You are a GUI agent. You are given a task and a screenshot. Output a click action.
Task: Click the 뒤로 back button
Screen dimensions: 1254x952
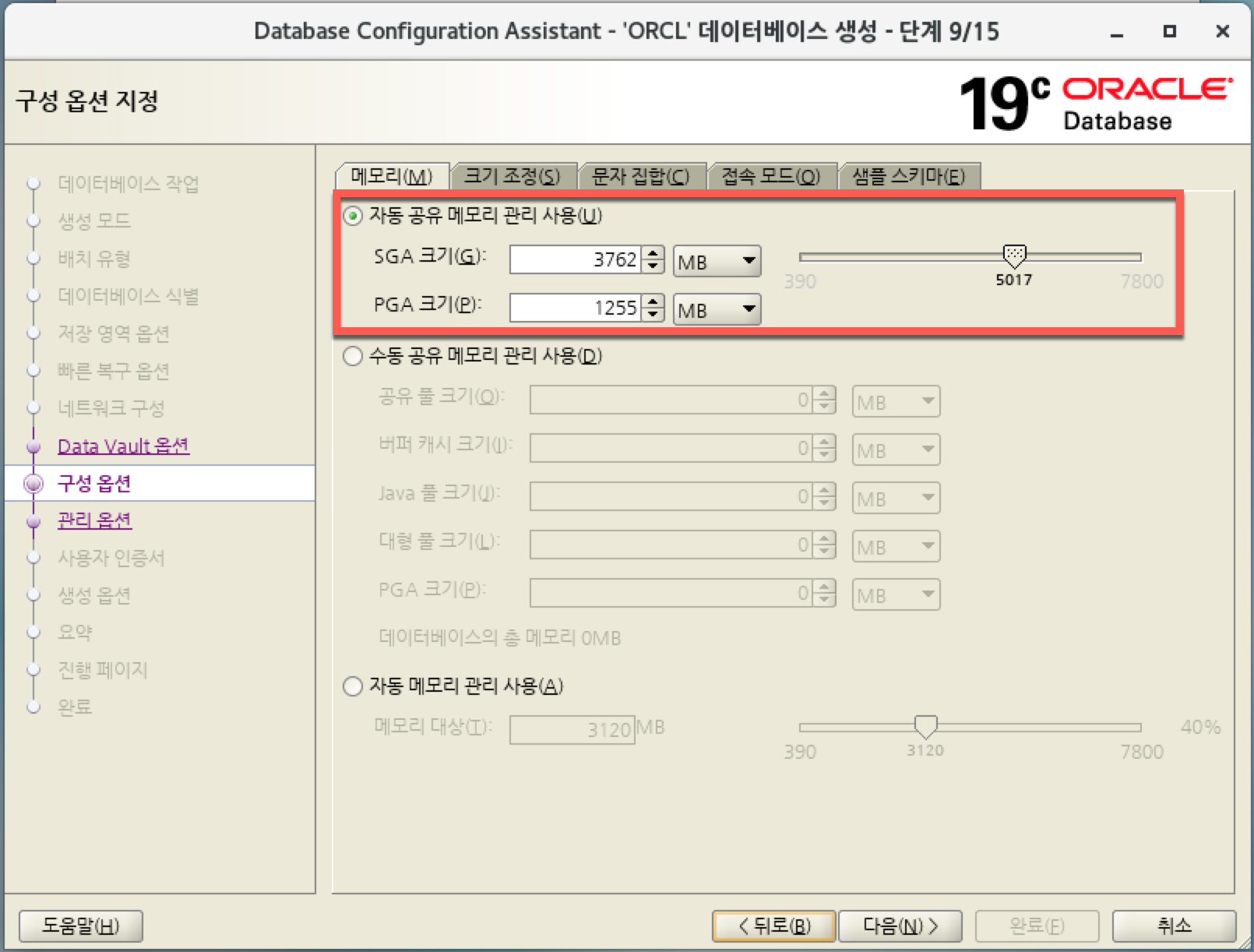774,926
